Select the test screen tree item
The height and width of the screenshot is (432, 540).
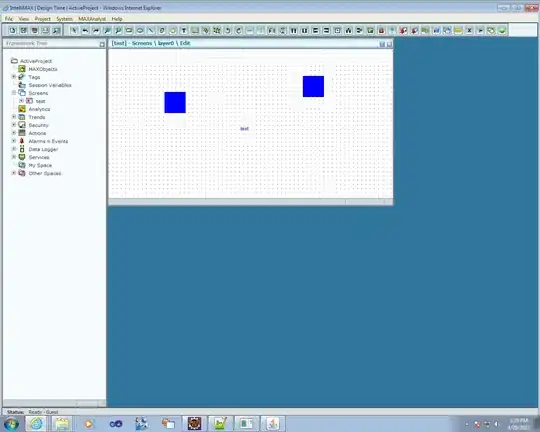(40, 101)
